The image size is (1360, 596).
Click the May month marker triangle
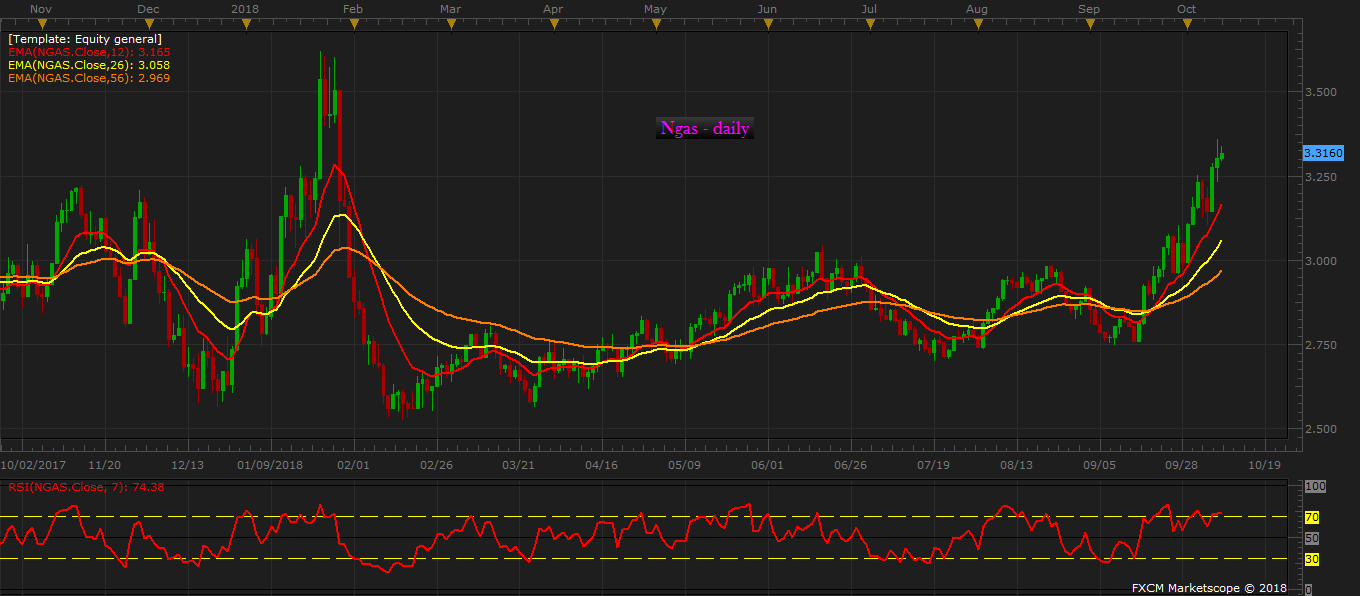click(x=655, y=24)
